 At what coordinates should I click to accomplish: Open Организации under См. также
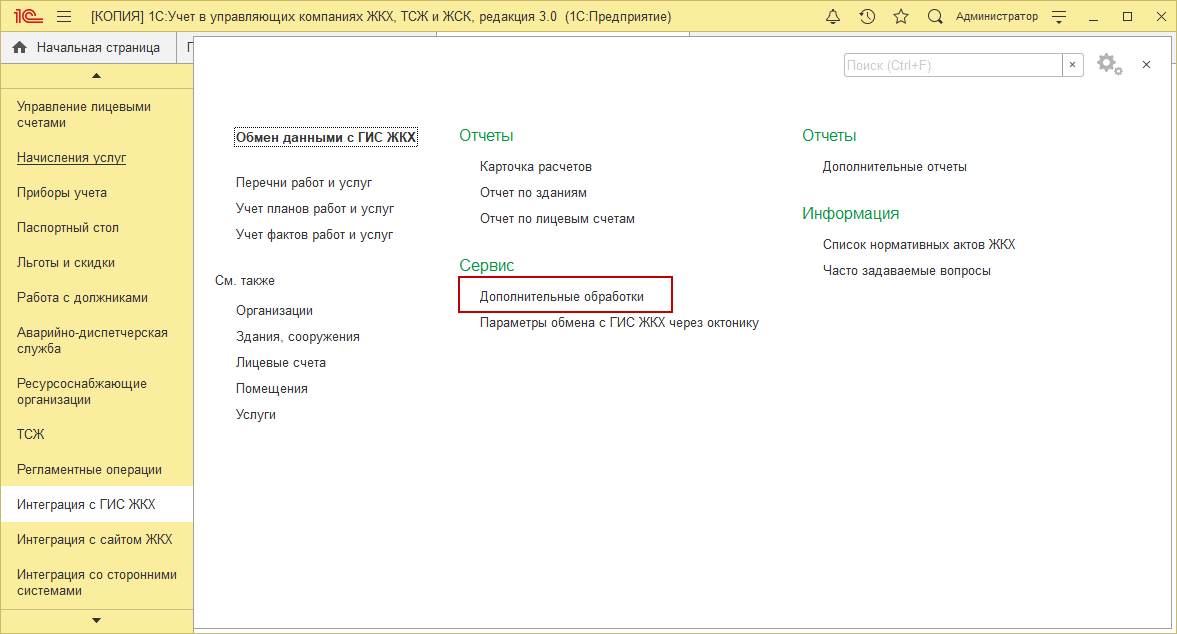coord(274,311)
